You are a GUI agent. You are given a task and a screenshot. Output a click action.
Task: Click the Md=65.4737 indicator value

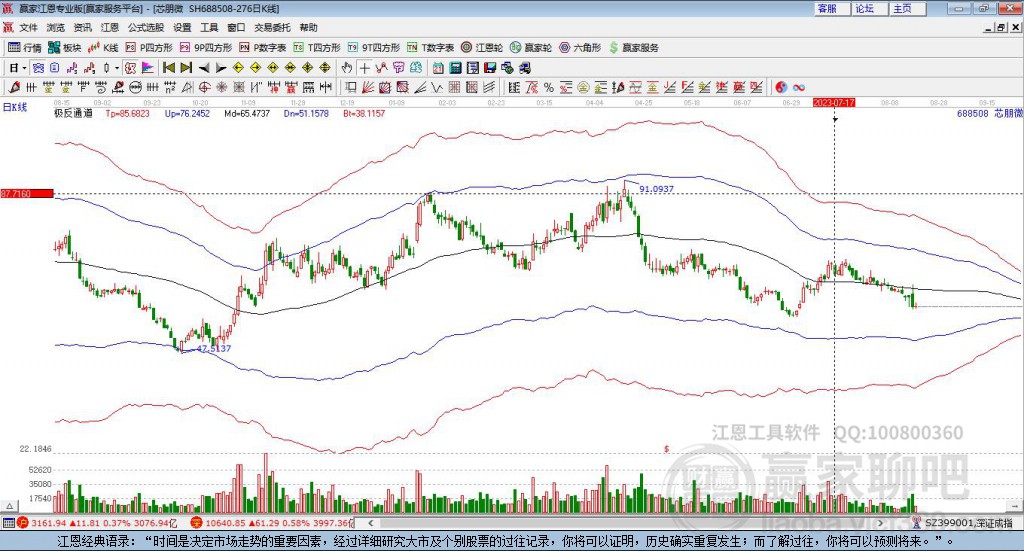point(247,113)
